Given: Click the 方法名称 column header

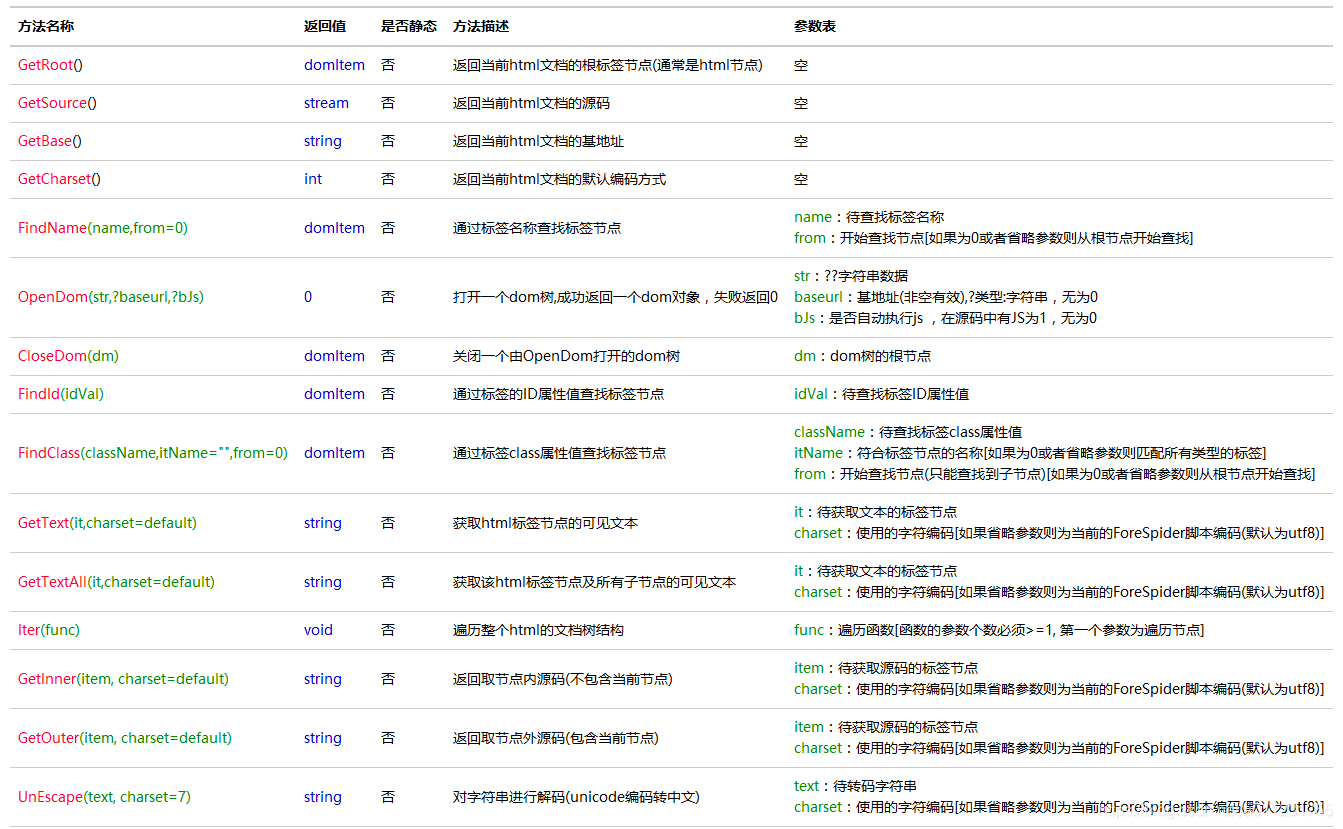Looking at the screenshot, I should (45, 26).
